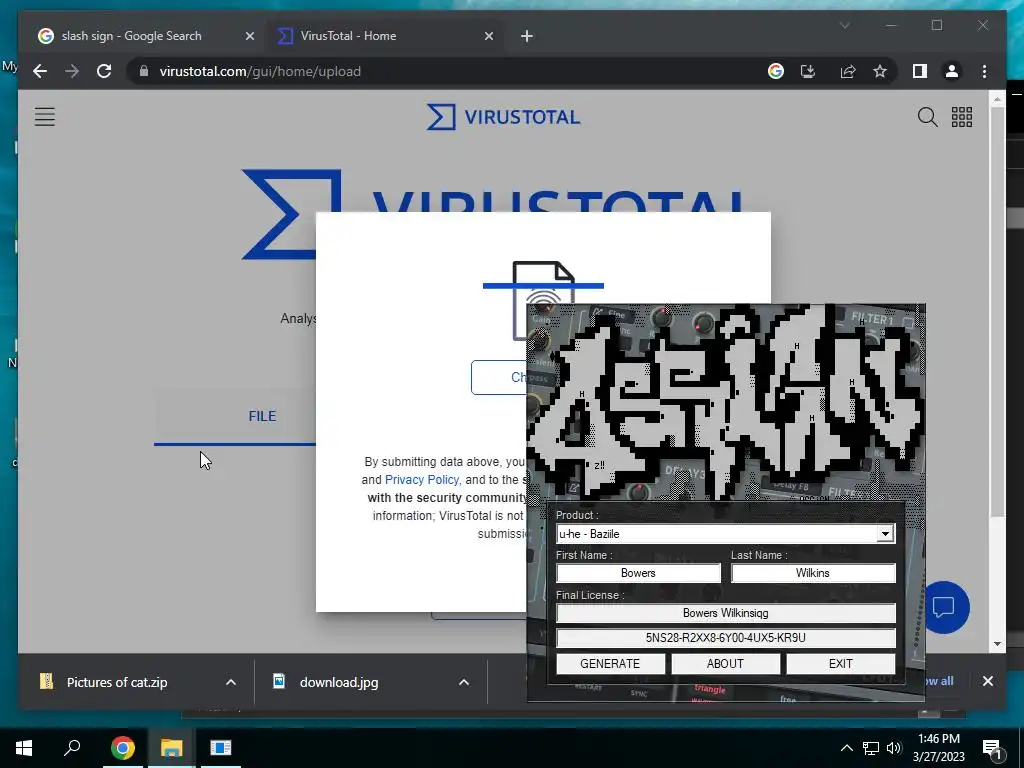The height and width of the screenshot is (768, 1024).
Task: Toggle Chrome side panel
Action: pyautogui.click(x=920, y=71)
